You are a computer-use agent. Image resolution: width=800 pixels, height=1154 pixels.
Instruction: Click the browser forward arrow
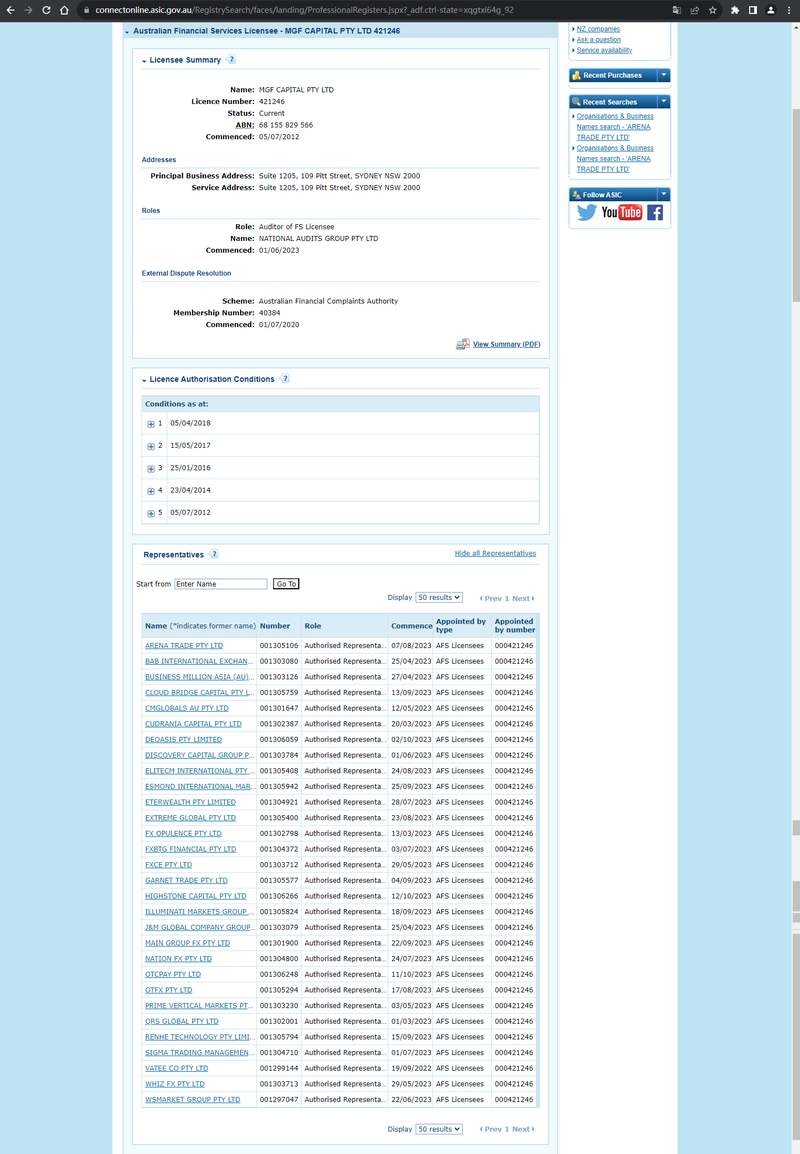29,10
